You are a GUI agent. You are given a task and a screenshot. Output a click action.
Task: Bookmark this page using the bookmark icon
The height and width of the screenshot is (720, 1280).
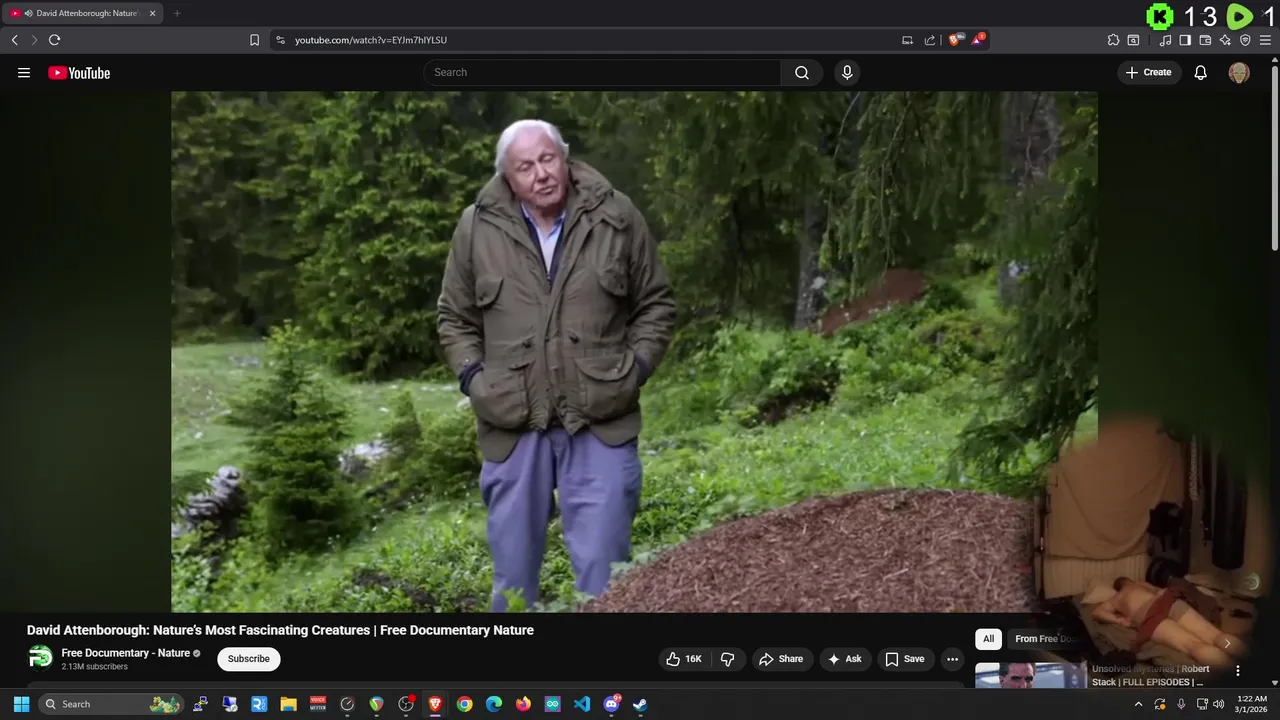click(x=254, y=40)
